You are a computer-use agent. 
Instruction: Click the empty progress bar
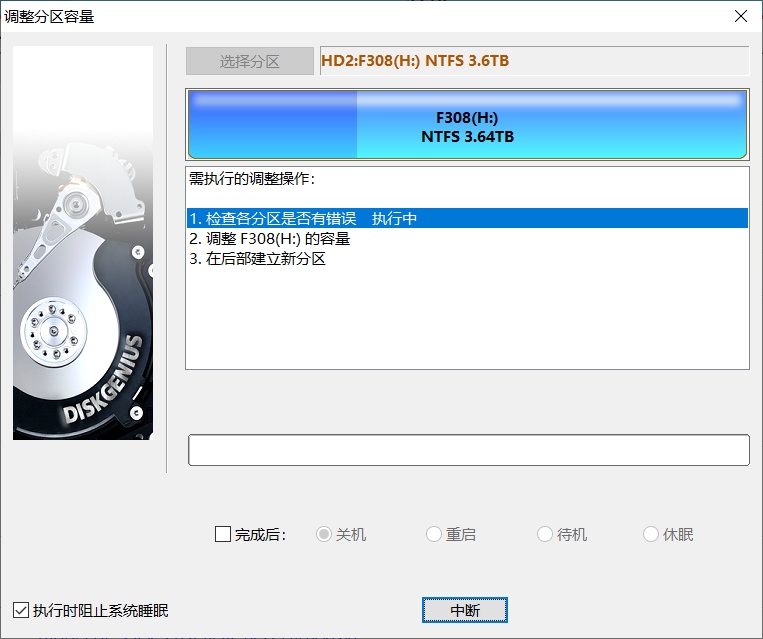click(x=469, y=450)
